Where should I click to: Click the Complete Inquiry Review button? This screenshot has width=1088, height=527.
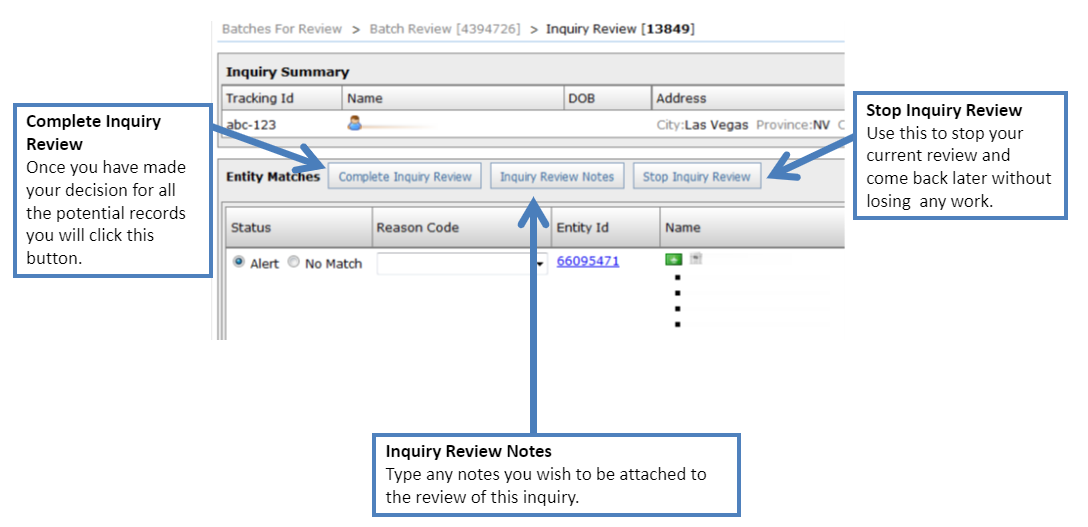coord(405,176)
